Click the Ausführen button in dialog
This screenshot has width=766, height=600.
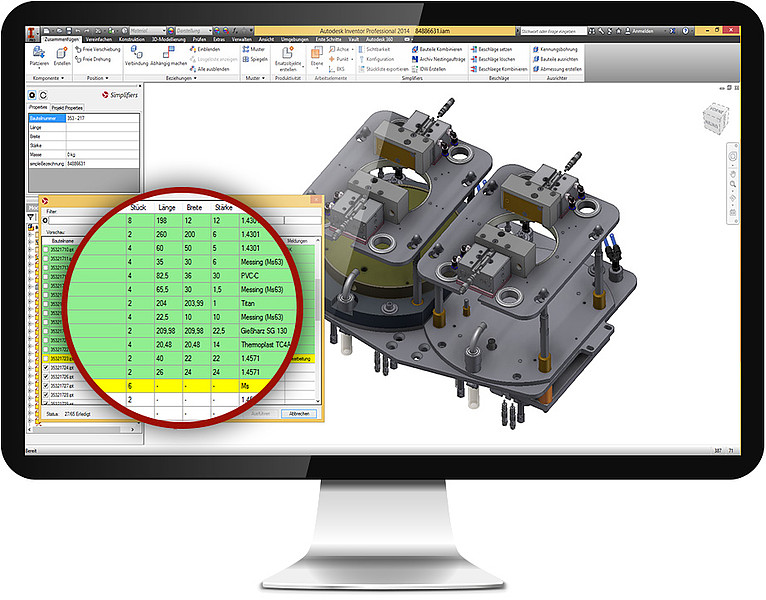coord(261,413)
